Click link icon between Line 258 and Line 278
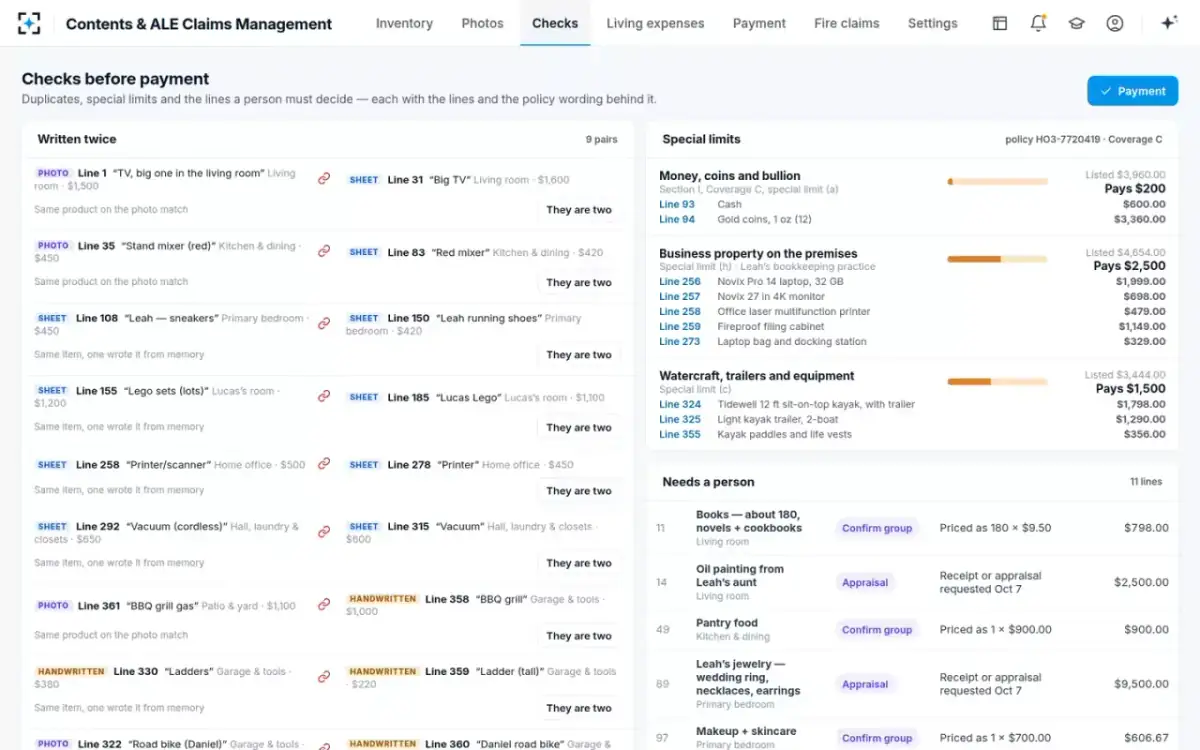 click(x=324, y=464)
